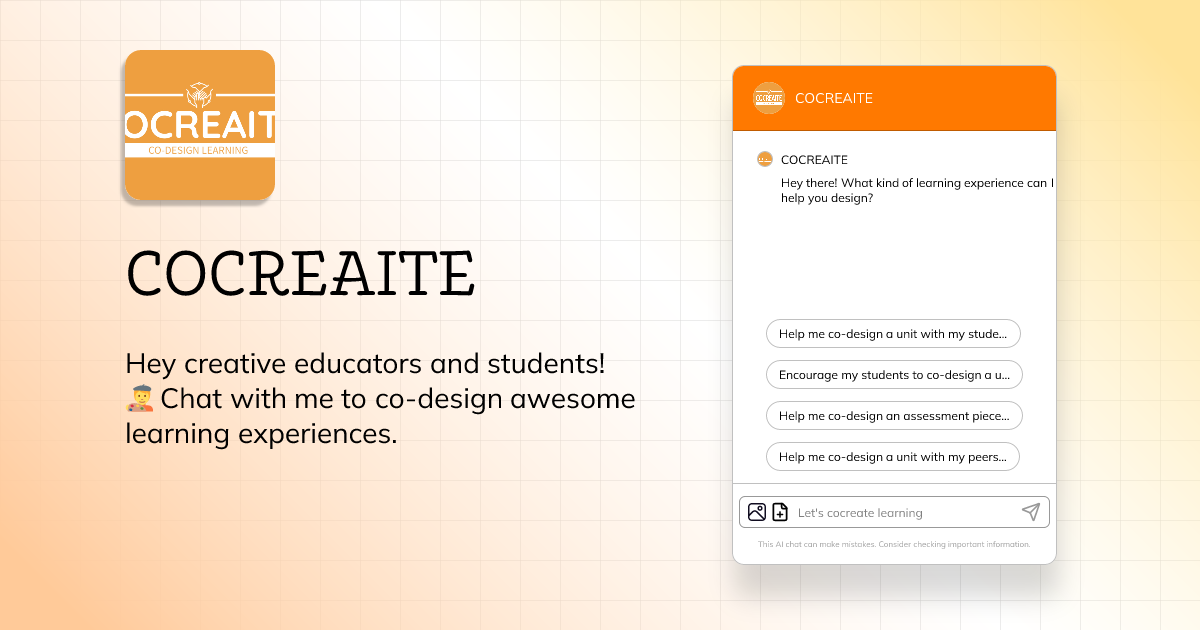This screenshot has width=1200, height=630.
Task: Choose 'Encourage my students to co-design' suggestion
Action: tap(893, 375)
